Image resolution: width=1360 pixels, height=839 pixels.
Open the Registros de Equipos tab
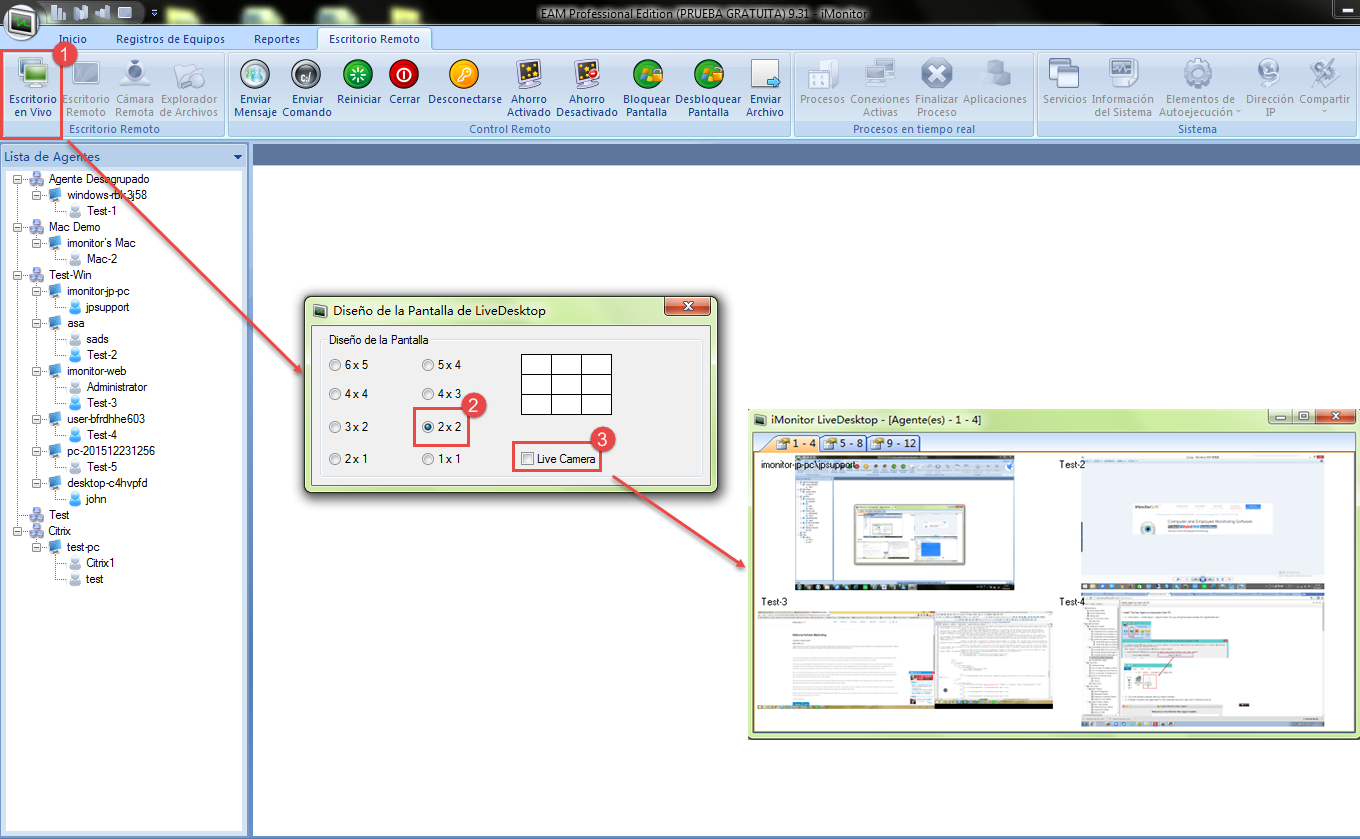[170, 39]
